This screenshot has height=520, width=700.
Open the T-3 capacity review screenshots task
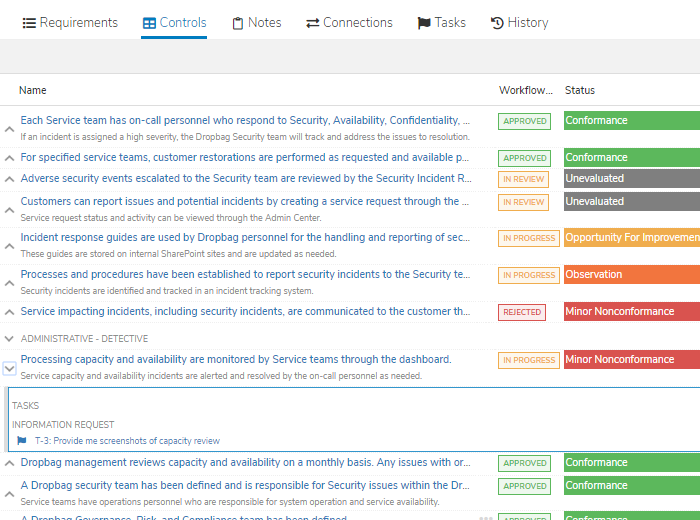click(127, 441)
